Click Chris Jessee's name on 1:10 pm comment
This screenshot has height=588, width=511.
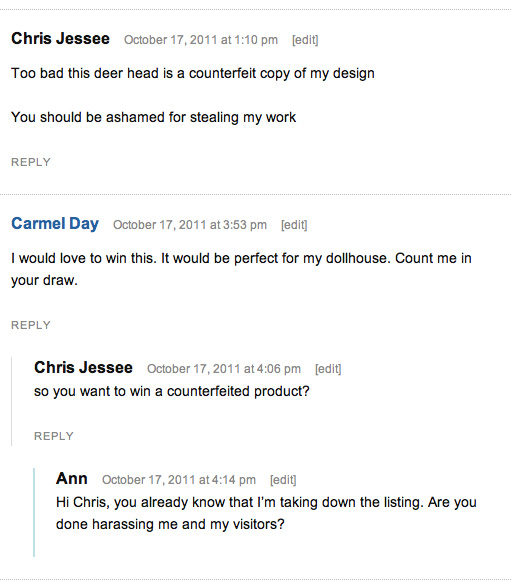click(x=60, y=39)
